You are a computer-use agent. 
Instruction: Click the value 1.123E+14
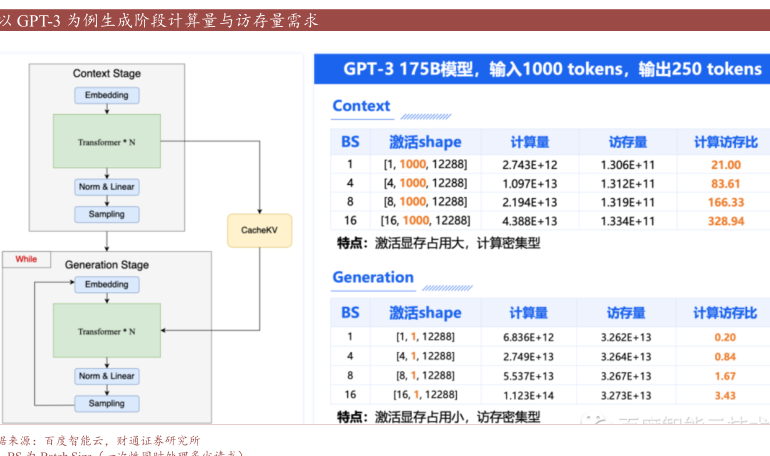(x=528, y=396)
